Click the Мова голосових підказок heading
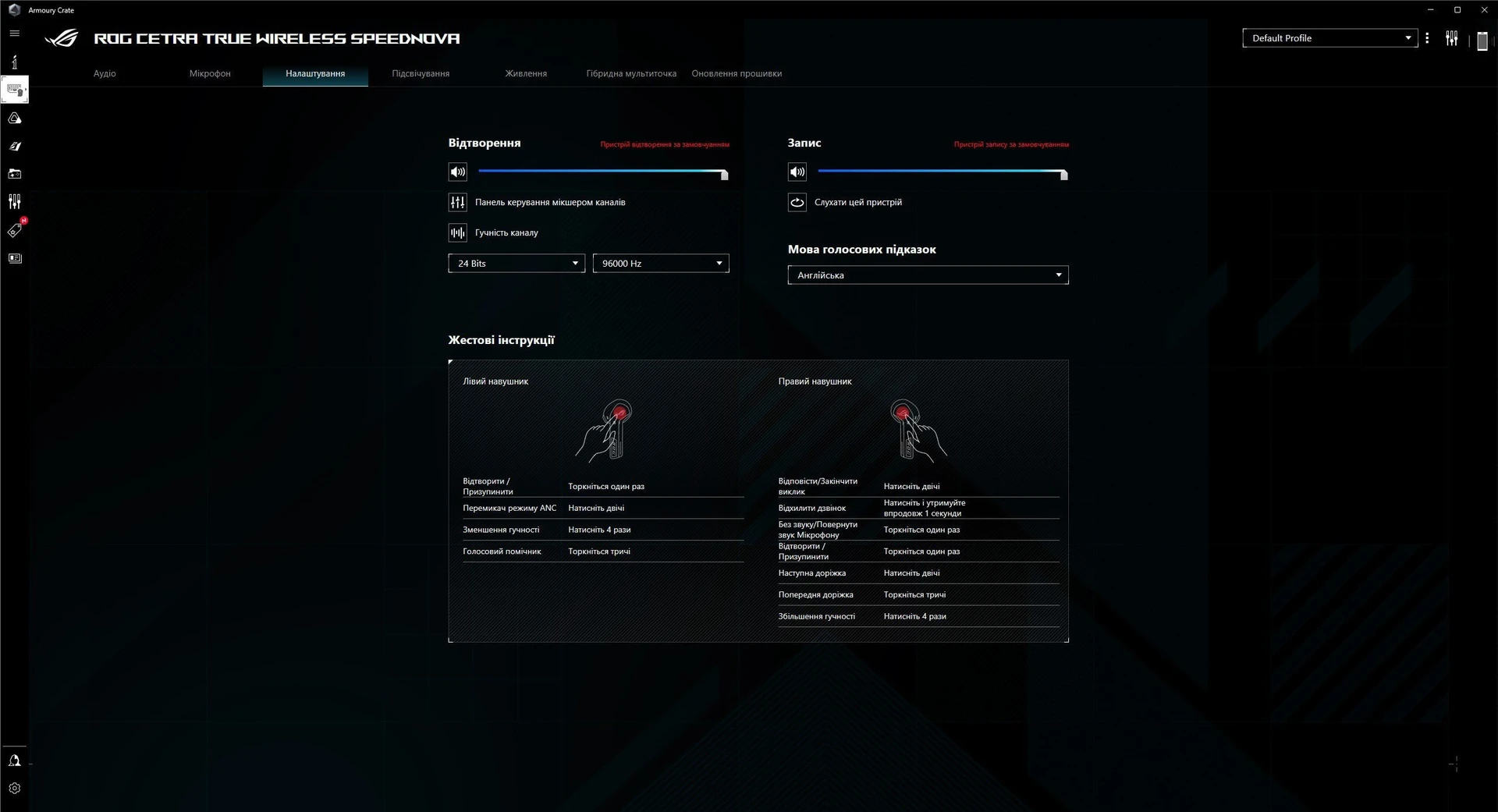 (862, 250)
